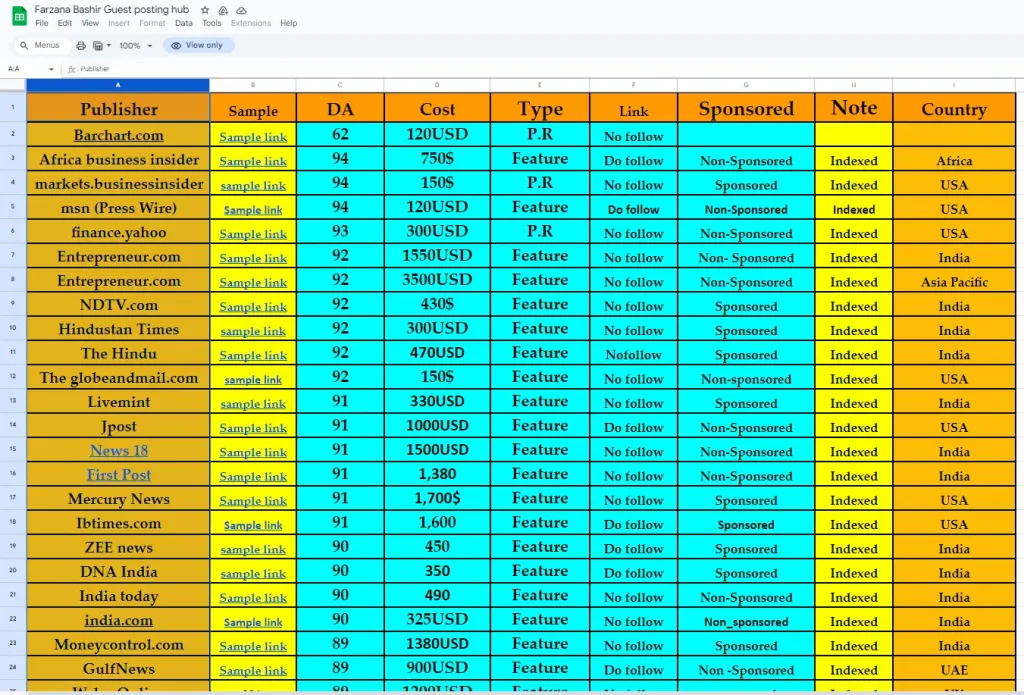Select column D header
The image size is (1024, 695).
click(x=437, y=85)
